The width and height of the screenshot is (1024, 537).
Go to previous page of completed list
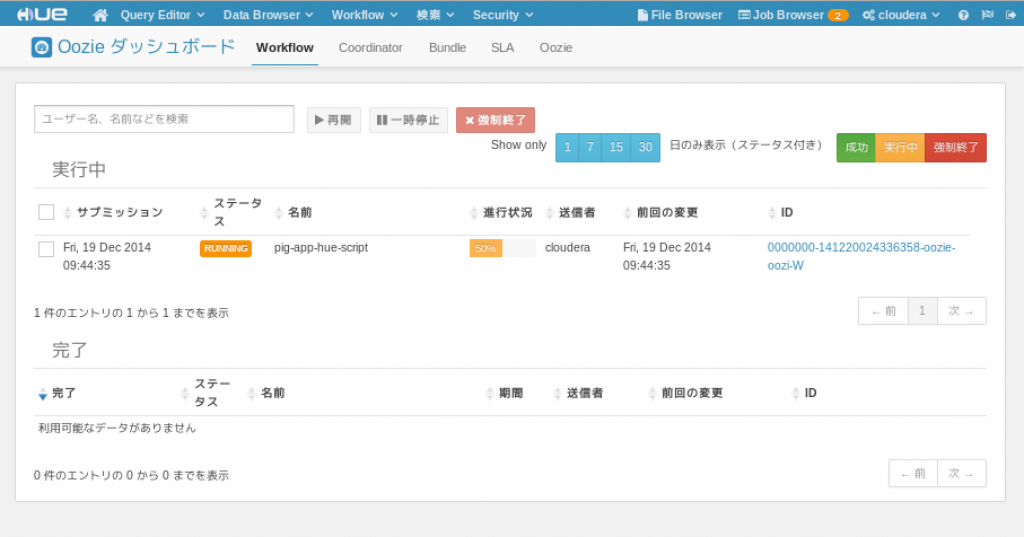pos(913,474)
